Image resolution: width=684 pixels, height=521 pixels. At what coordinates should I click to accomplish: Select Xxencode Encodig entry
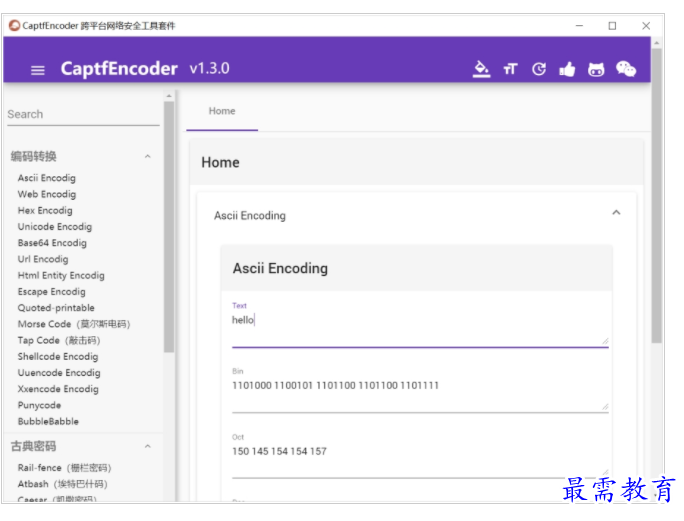[58, 389]
